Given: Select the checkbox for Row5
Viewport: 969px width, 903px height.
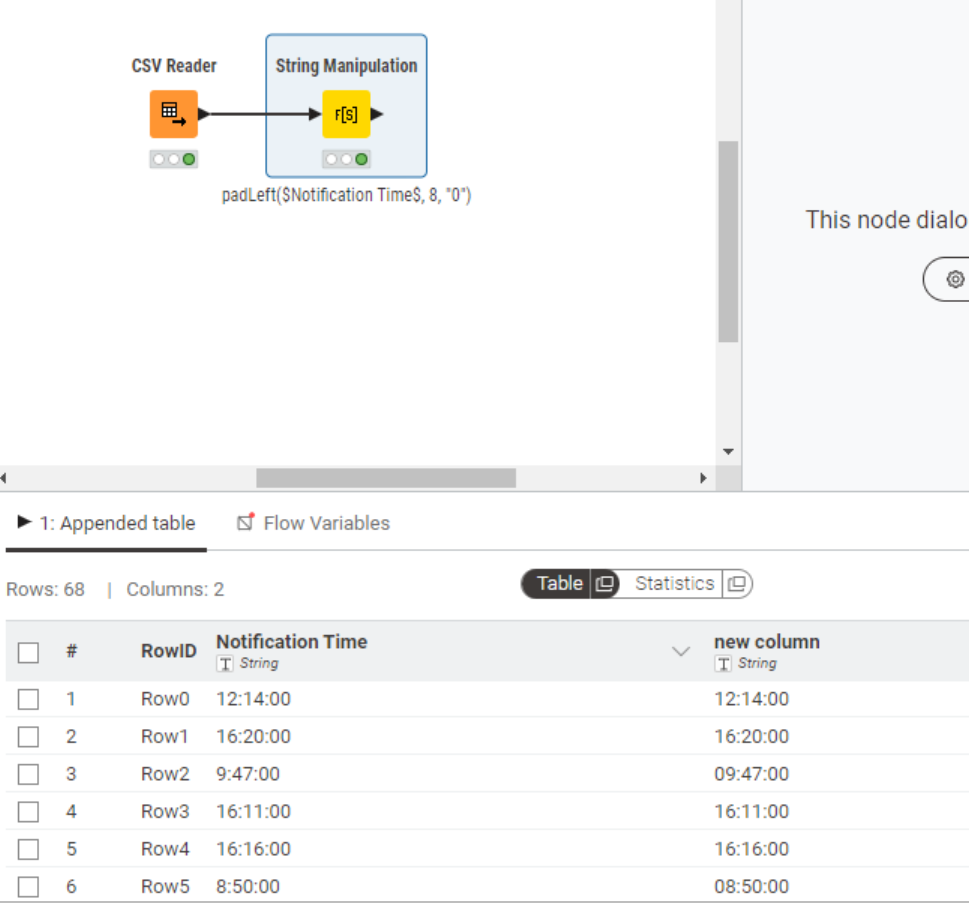Looking at the screenshot, I should point(28,887).
